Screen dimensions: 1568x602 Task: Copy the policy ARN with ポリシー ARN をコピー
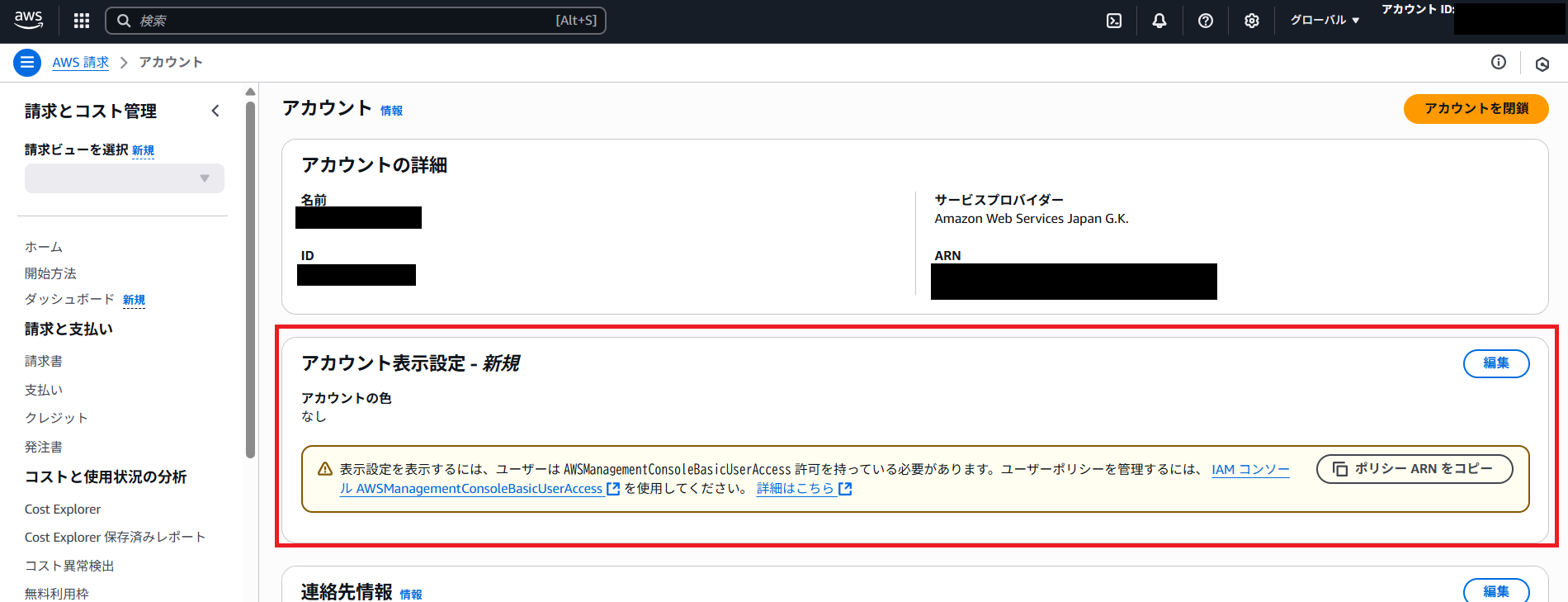tap(1415, 469)
